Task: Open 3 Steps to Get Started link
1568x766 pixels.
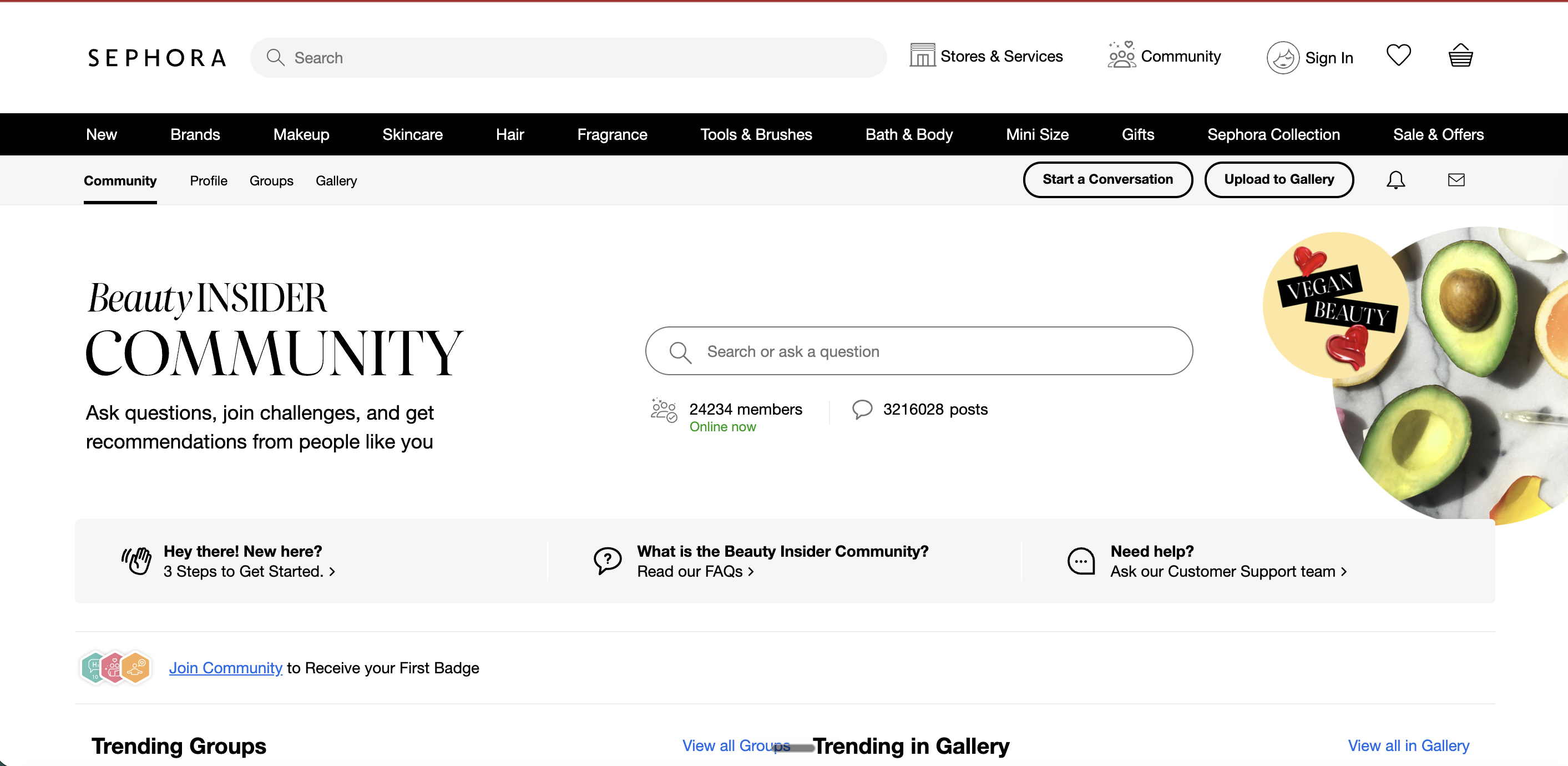Action: (x=249, y=572)
